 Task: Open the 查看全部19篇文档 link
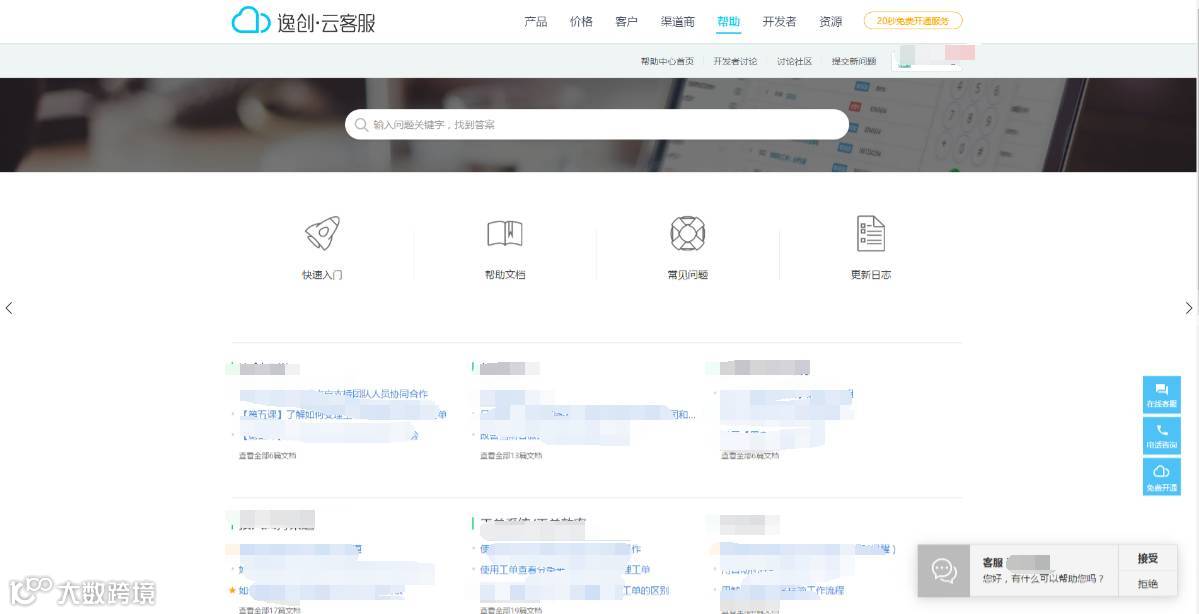[511, 610]
